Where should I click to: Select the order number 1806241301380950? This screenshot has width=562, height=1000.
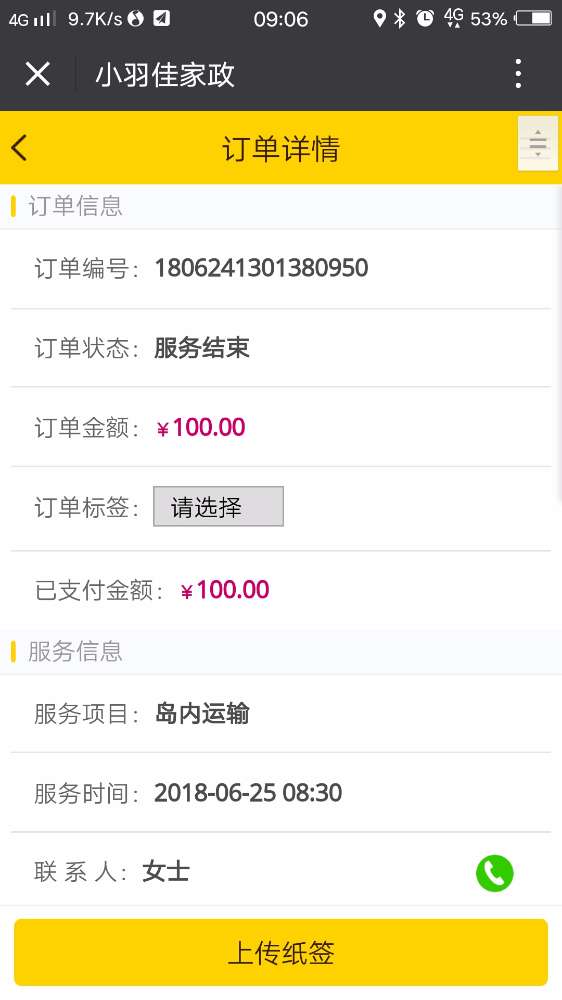coord(262,268)
